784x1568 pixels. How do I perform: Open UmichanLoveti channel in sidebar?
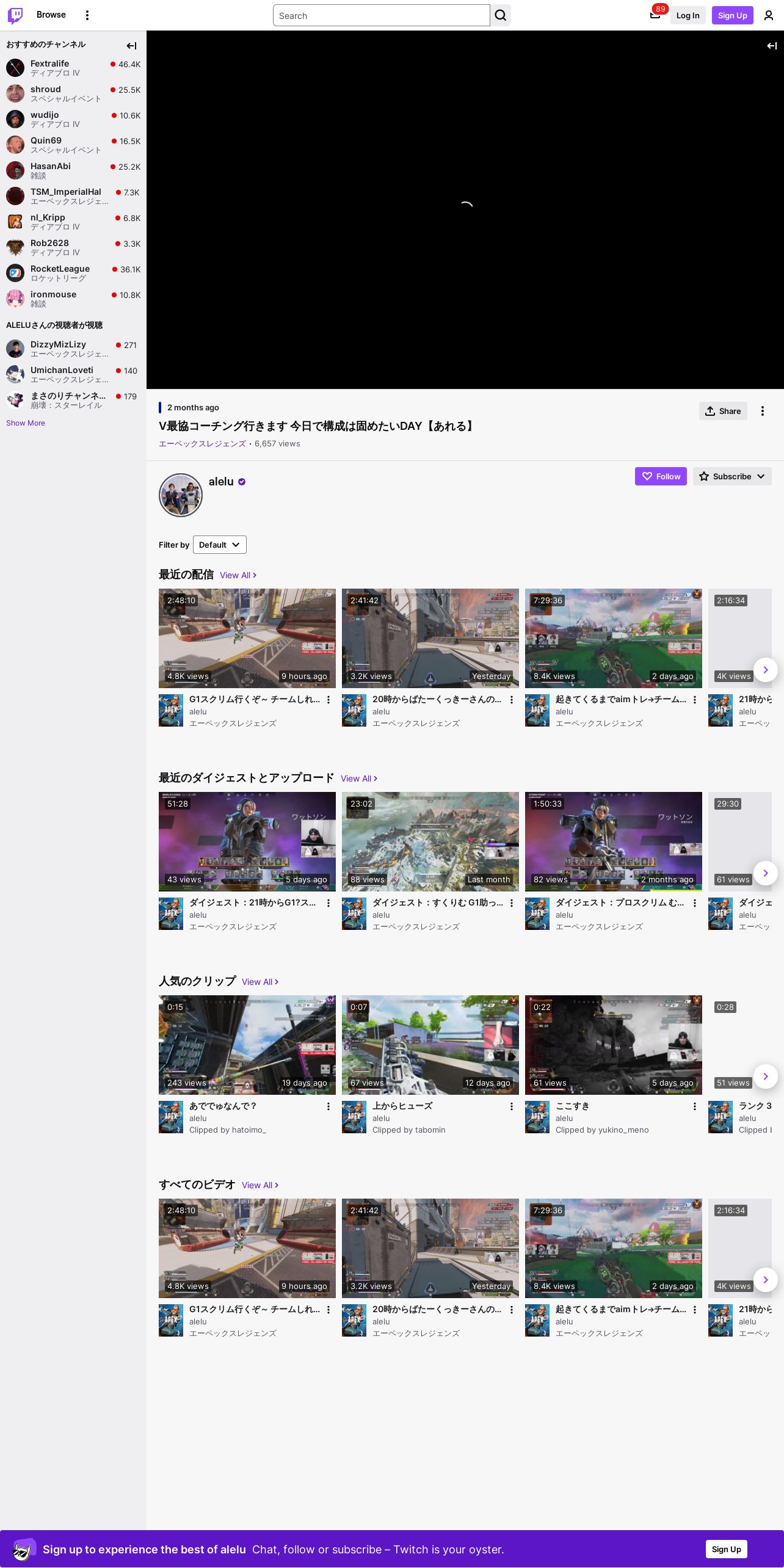(73, 374)
